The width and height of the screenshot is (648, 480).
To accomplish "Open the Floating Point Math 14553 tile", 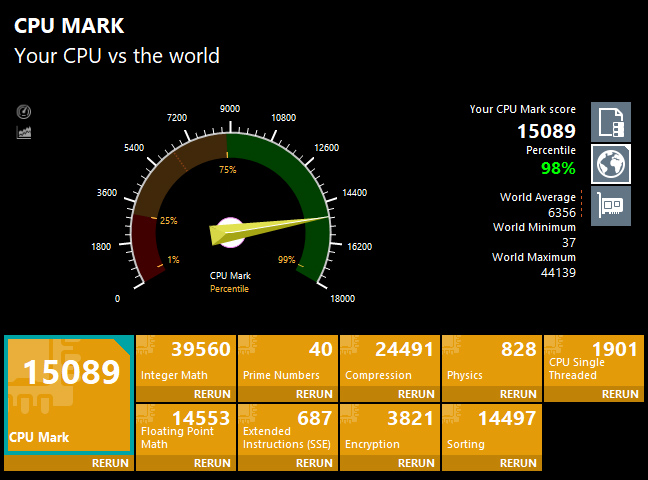I will 186,430.
